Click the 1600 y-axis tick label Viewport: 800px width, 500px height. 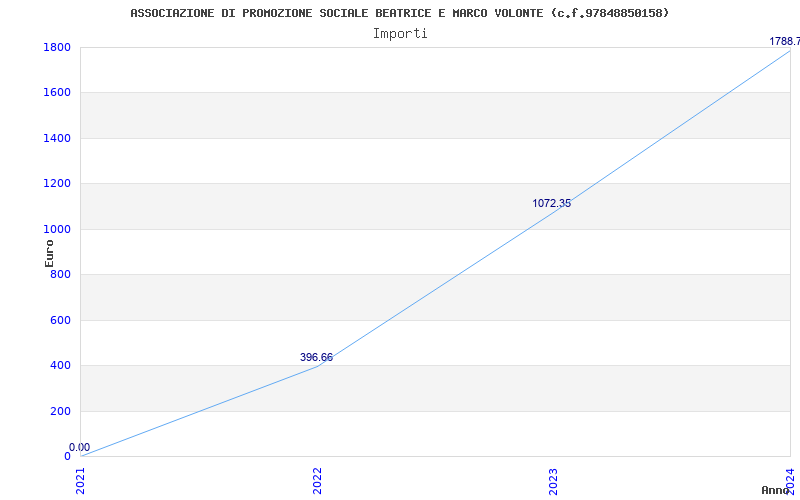pyautogui.click(x=57, y=93)
